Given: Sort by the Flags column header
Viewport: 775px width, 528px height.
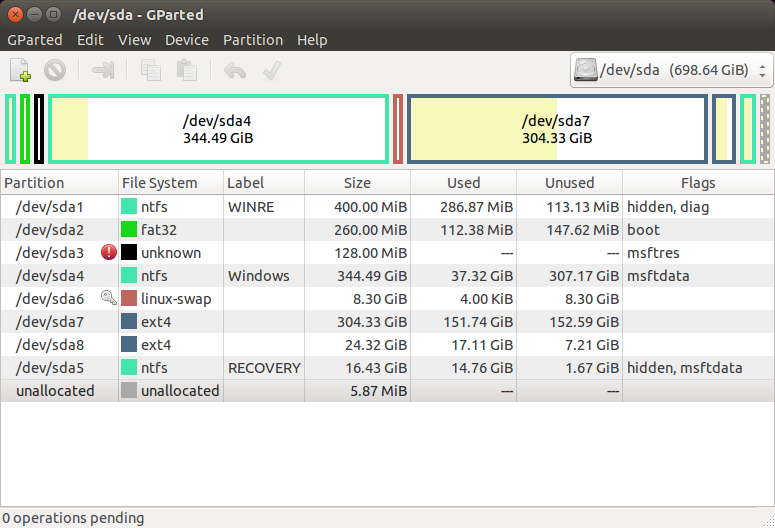Looking at the screenshot, I should click(x=698, y=183).
